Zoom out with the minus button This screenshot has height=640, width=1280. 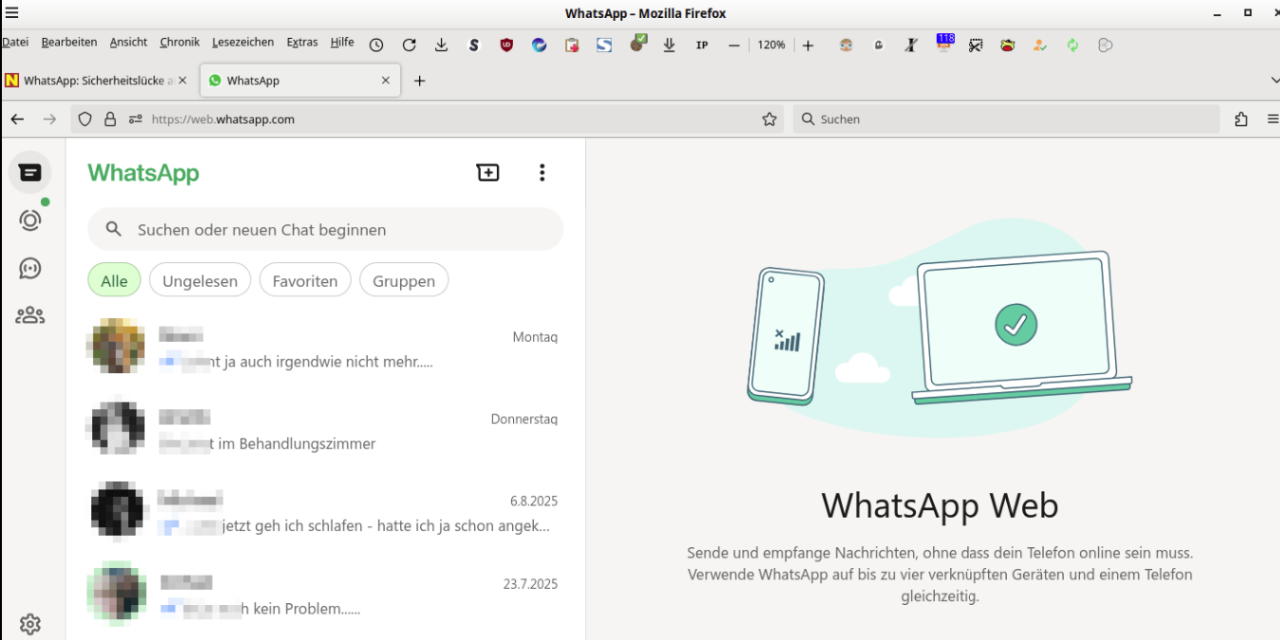[x=734, y=45]
